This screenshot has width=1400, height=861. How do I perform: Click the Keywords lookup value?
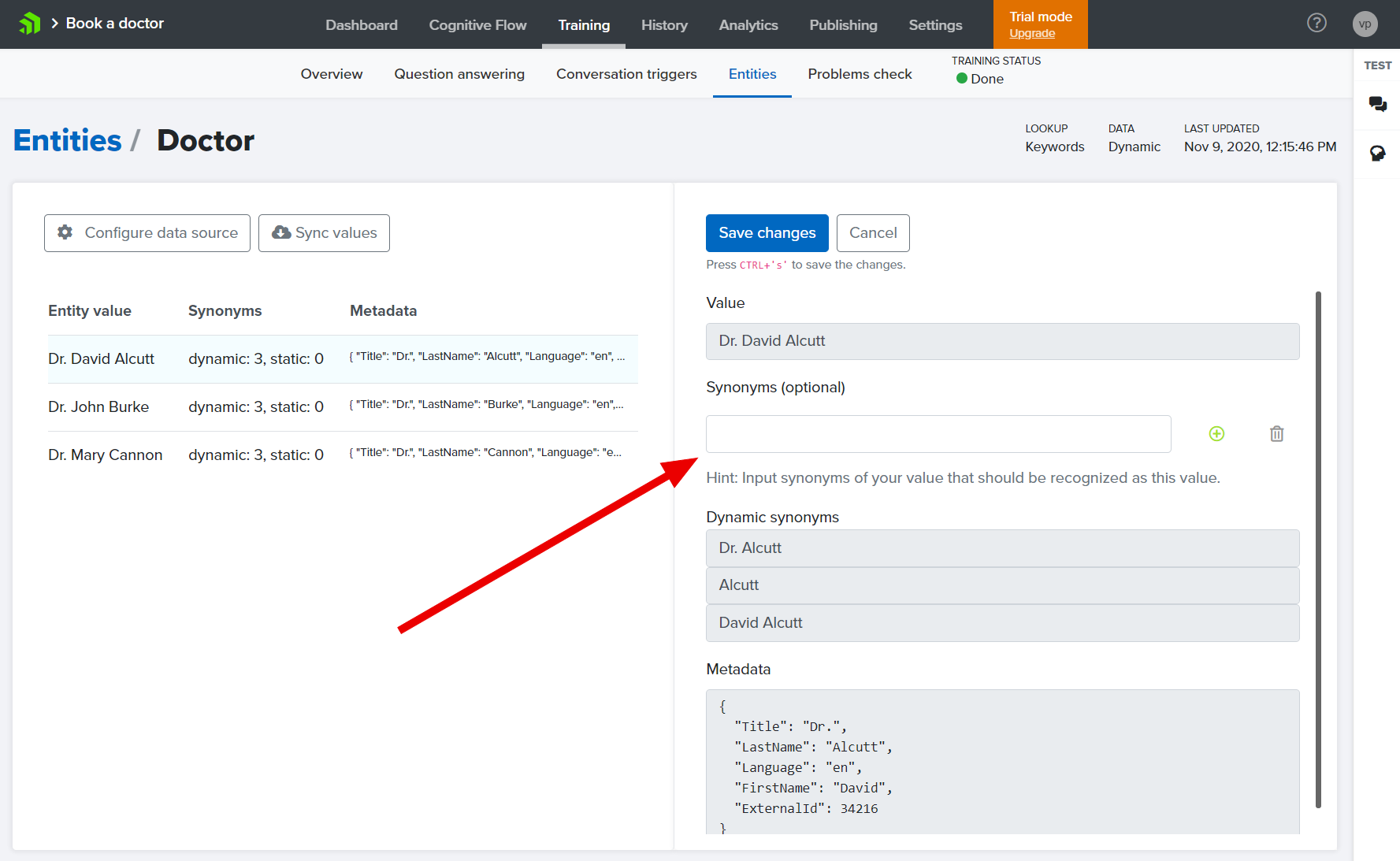1054,147
